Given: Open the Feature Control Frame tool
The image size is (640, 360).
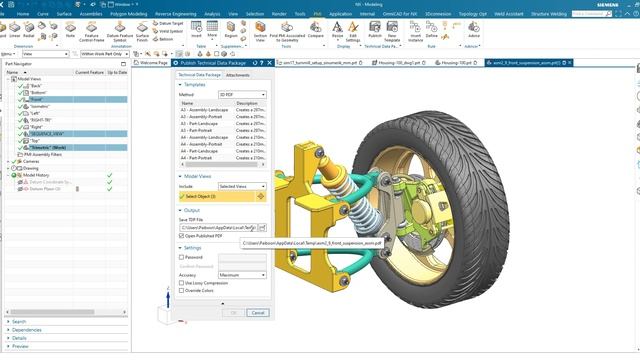Looking at the screenshot, I should [x=91, y=32].
